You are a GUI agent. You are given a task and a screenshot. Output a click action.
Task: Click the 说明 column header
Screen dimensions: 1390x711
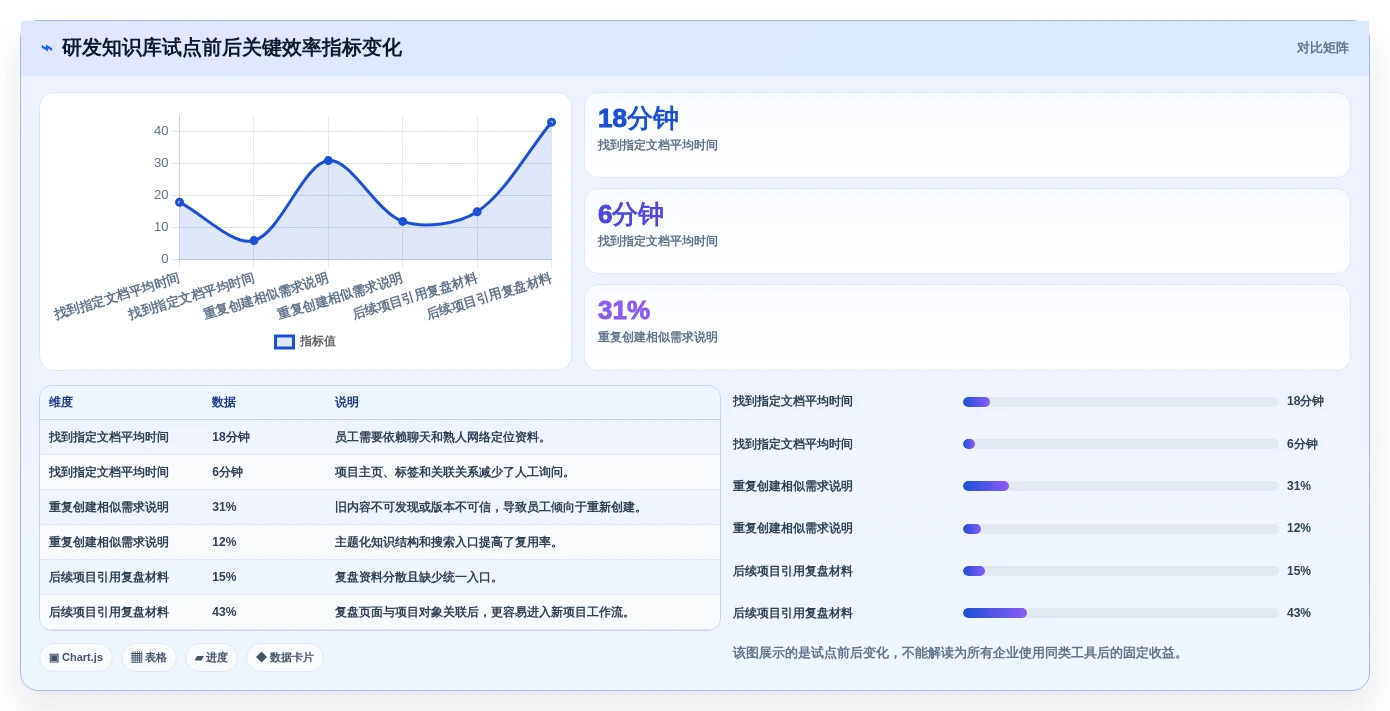pyautogui.click(x=347, y=402)
